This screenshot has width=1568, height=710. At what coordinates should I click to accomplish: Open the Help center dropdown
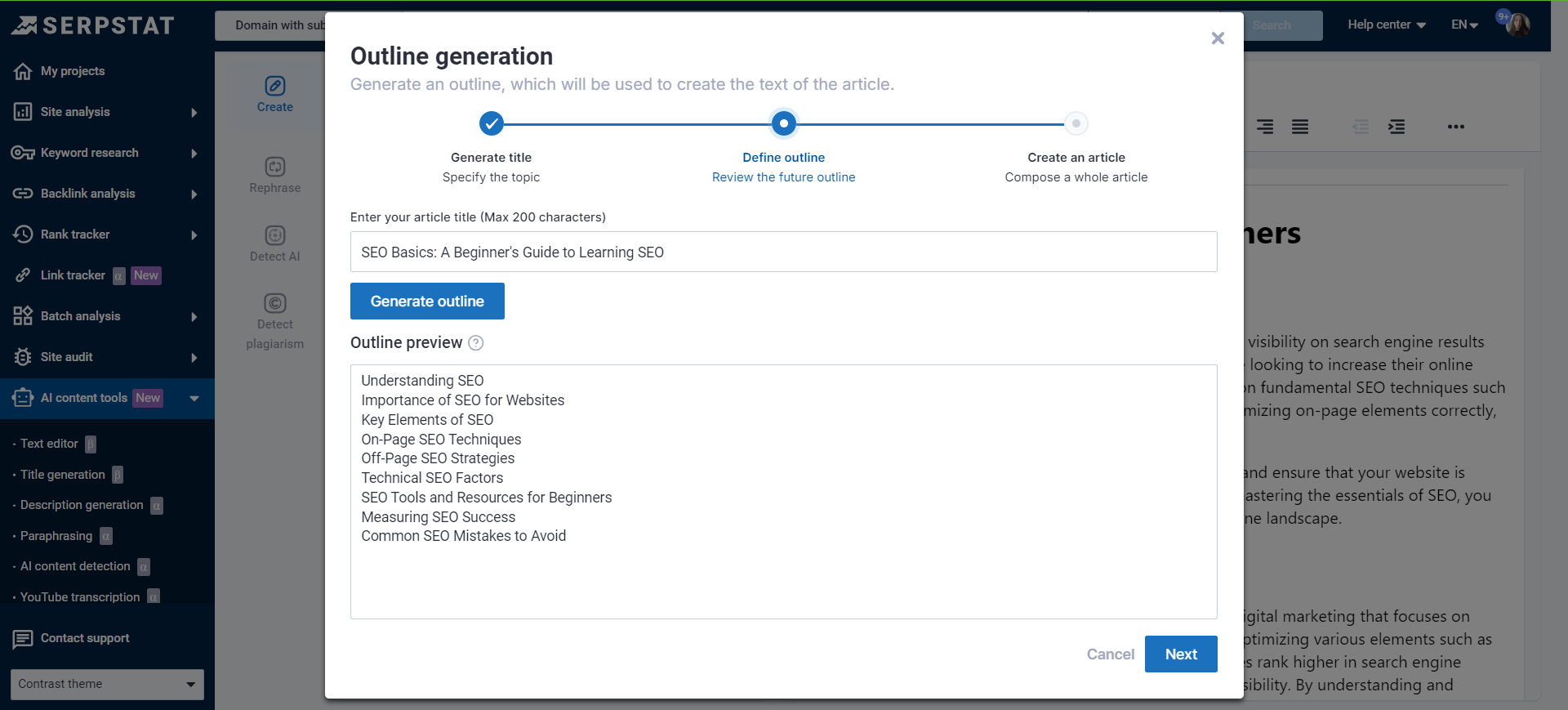[1387, 25]
